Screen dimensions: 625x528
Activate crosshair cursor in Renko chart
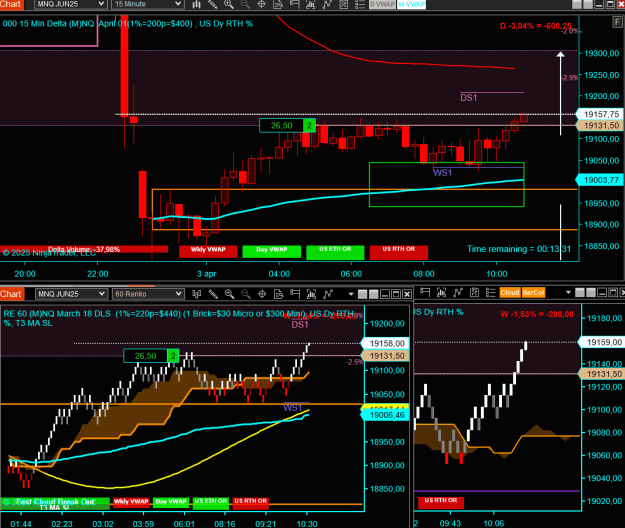(262, 294)
